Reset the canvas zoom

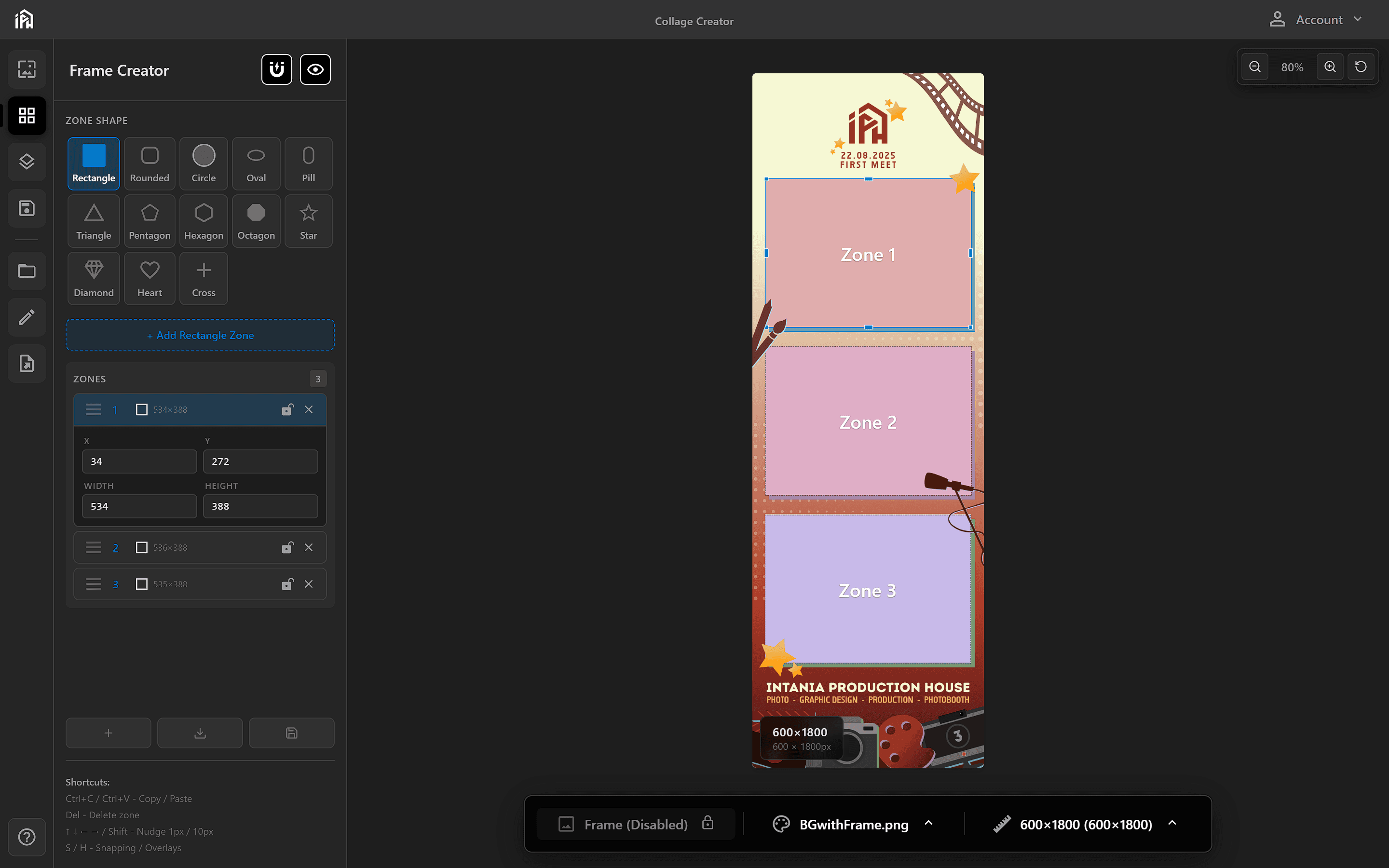(1361, 67)
